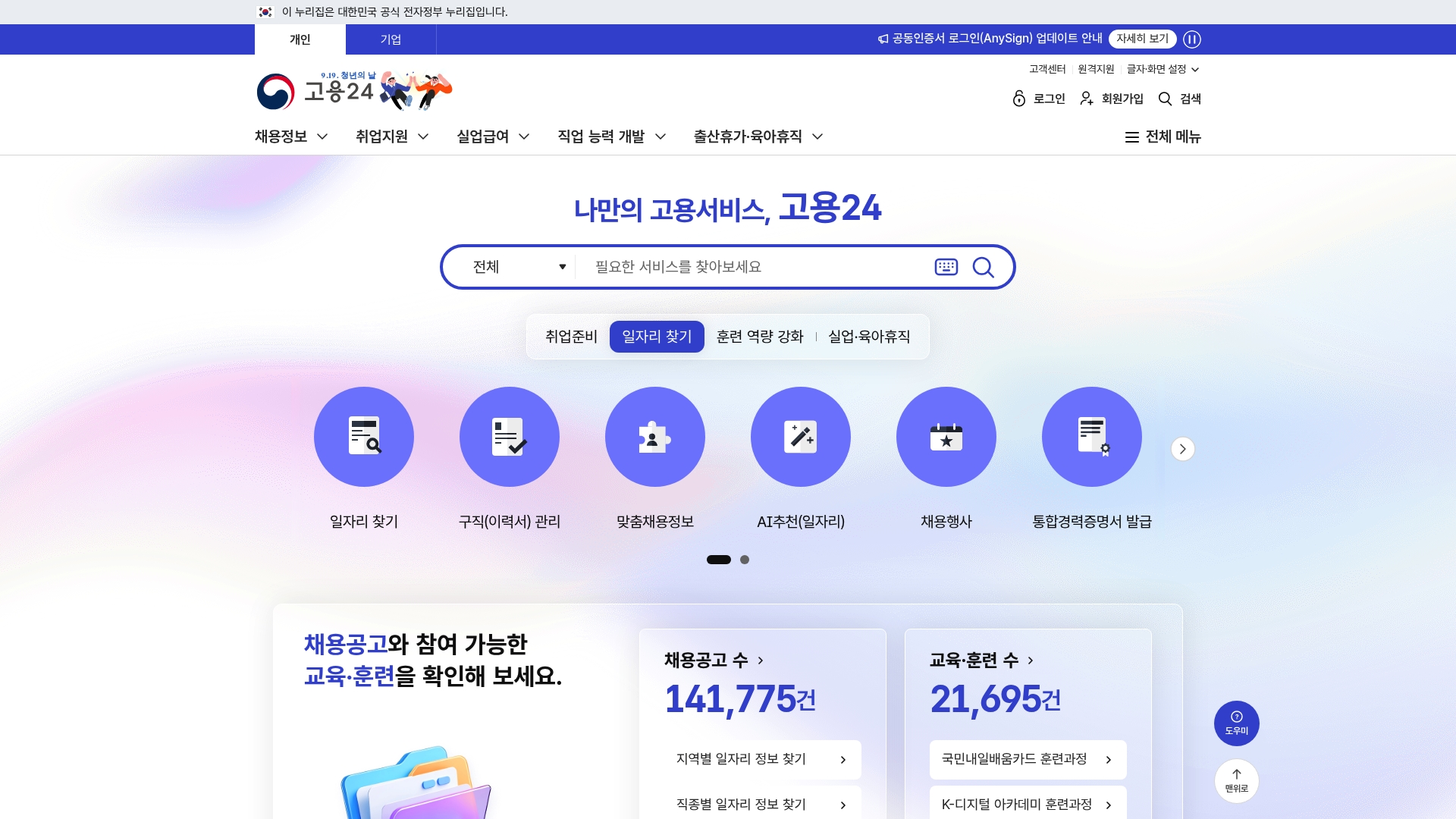
Task: Click the 141,775건 job count
Action: click(x=740, y=699)
